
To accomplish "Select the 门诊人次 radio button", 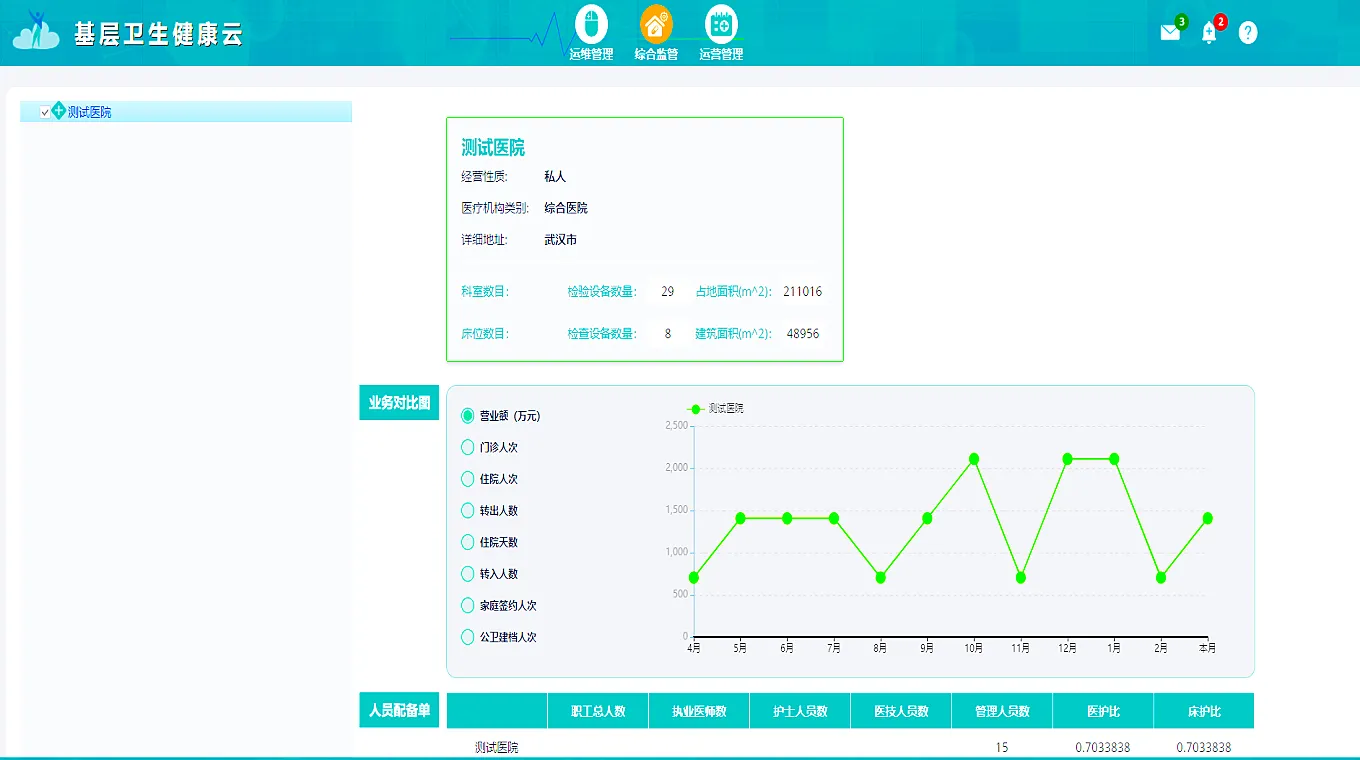I will click(467, 447).
